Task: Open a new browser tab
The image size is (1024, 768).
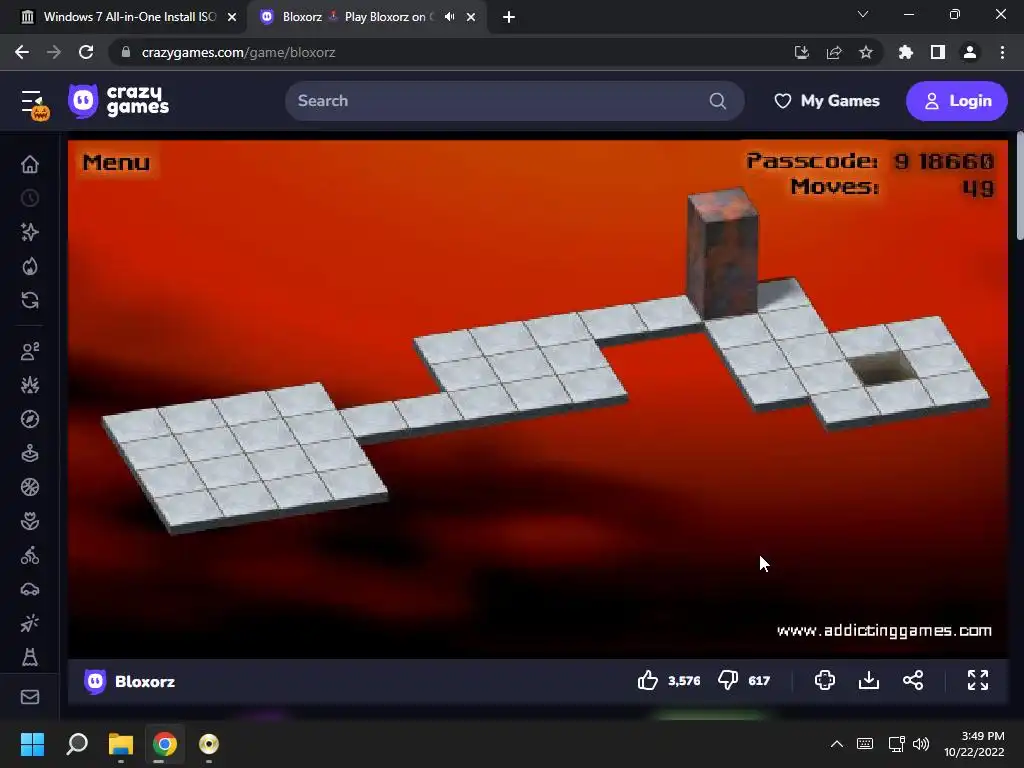Action: (x=509, y=17)
